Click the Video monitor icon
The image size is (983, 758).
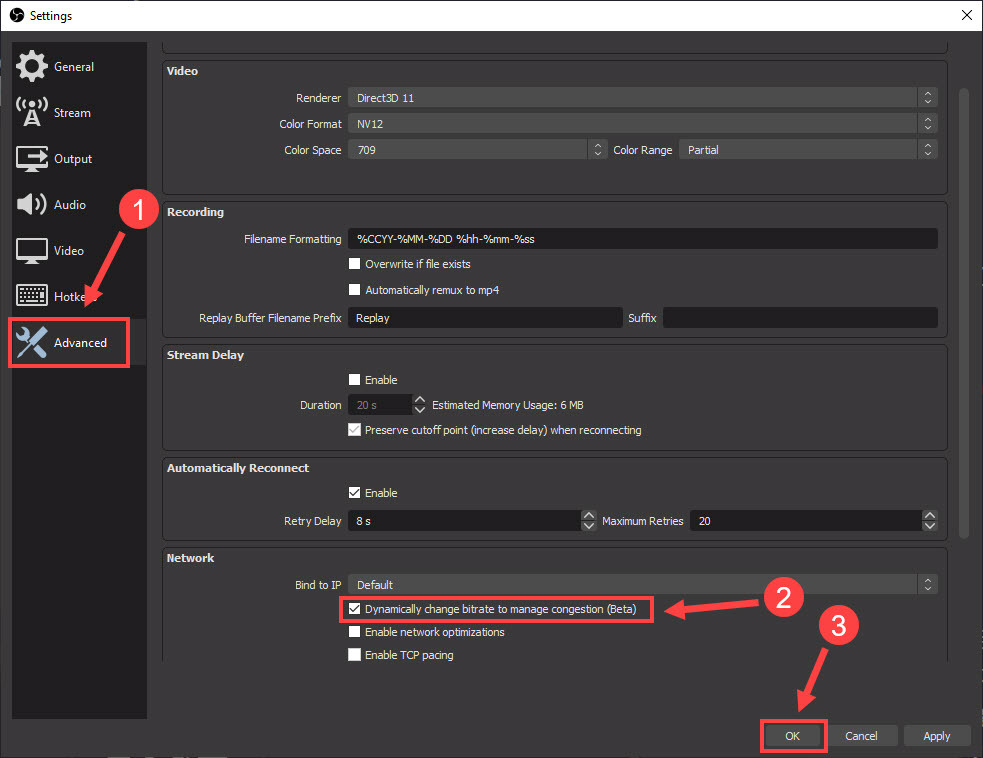(31, 250)
